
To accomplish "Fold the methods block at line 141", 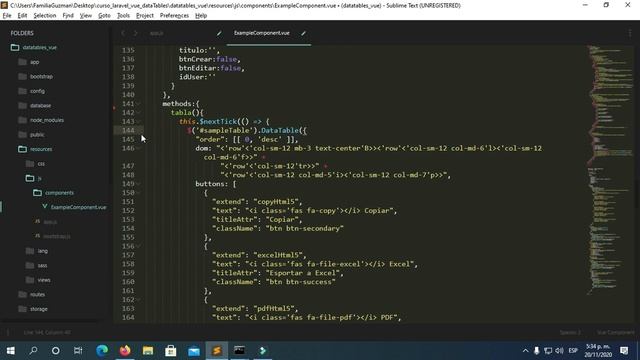I will tap(139, 104).
